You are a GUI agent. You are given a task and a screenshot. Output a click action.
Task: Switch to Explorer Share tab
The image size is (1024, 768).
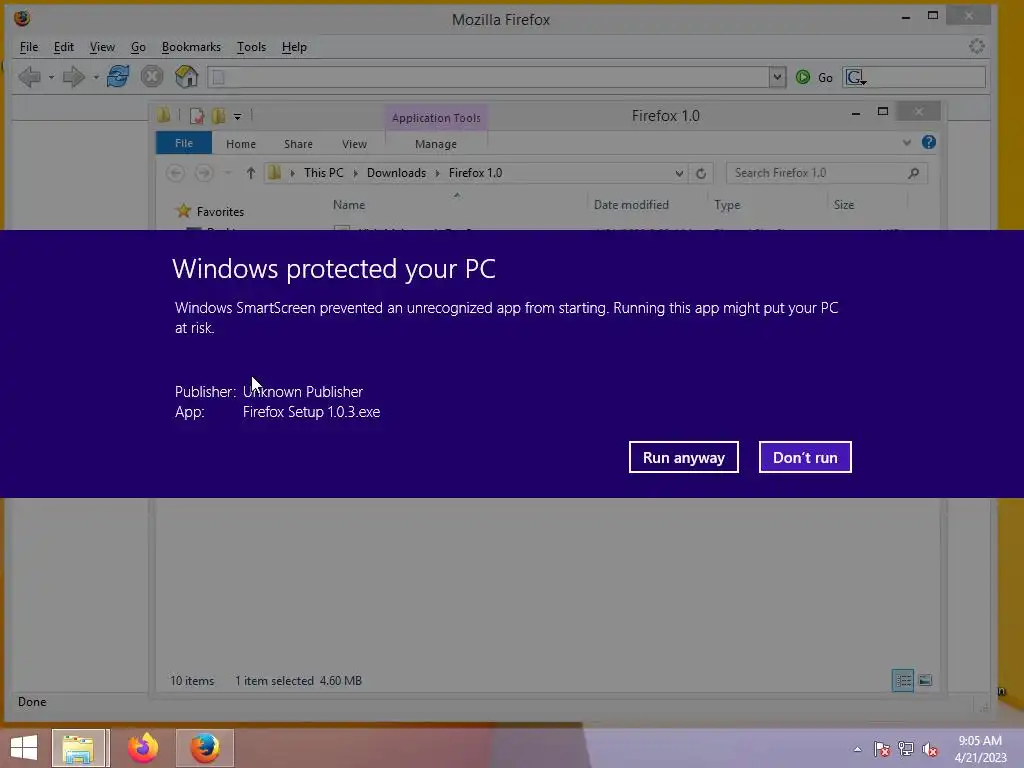click(298, 144)
